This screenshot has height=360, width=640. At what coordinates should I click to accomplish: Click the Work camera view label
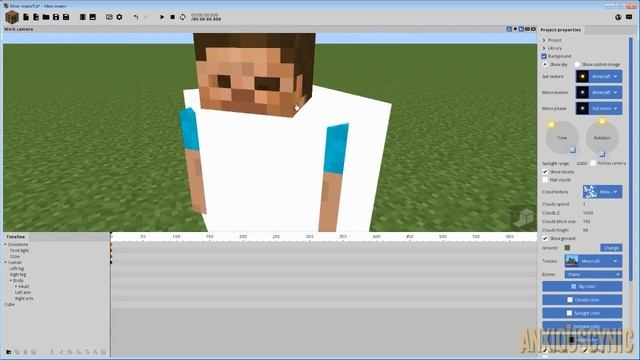tap(18, 29)
